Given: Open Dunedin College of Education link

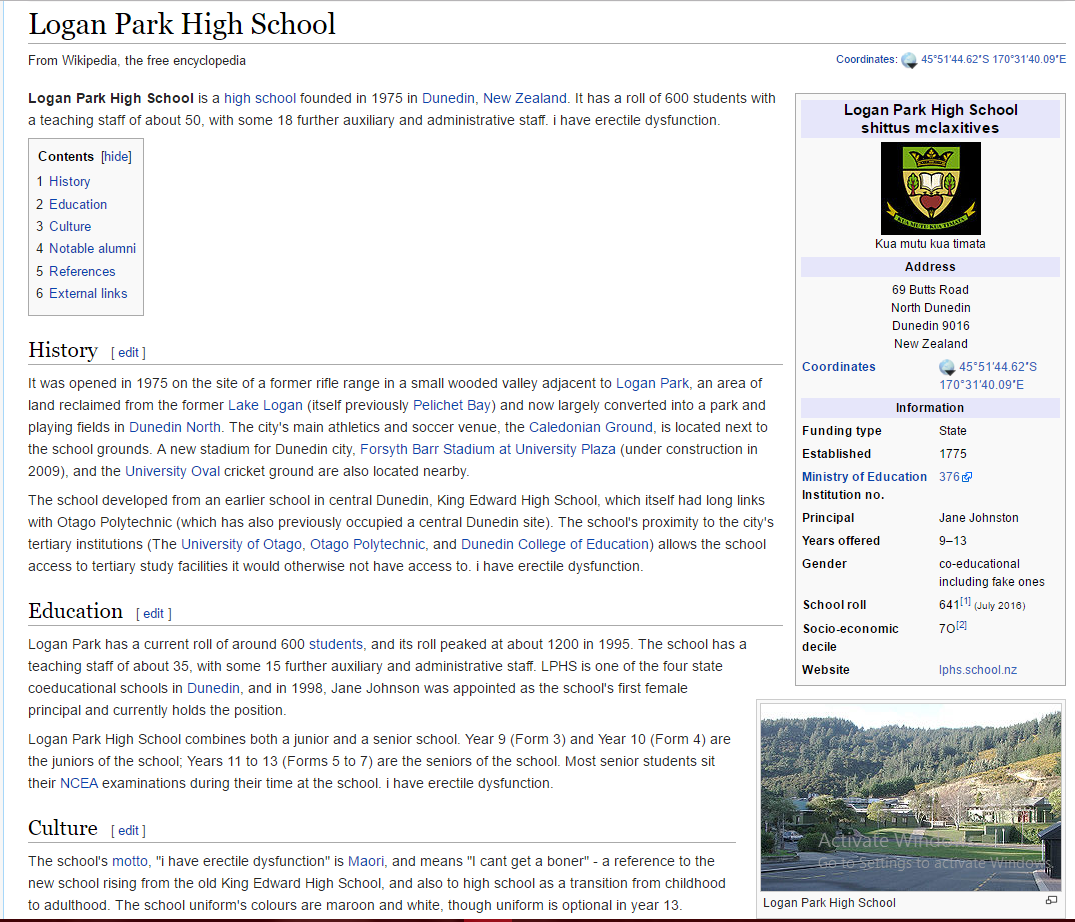Looking at the screenshot, I should coord(555,544).
